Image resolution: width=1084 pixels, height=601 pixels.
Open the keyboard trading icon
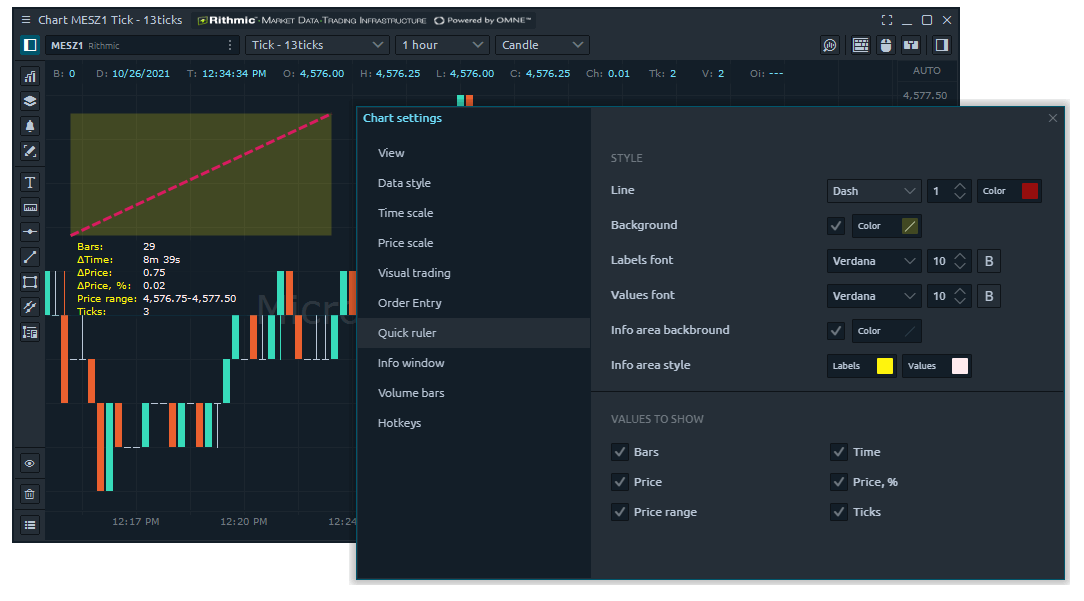click(x=861, y=45)
